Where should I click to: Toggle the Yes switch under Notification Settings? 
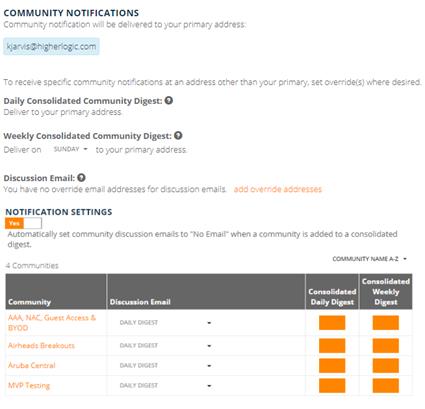[x=23, y=223]
